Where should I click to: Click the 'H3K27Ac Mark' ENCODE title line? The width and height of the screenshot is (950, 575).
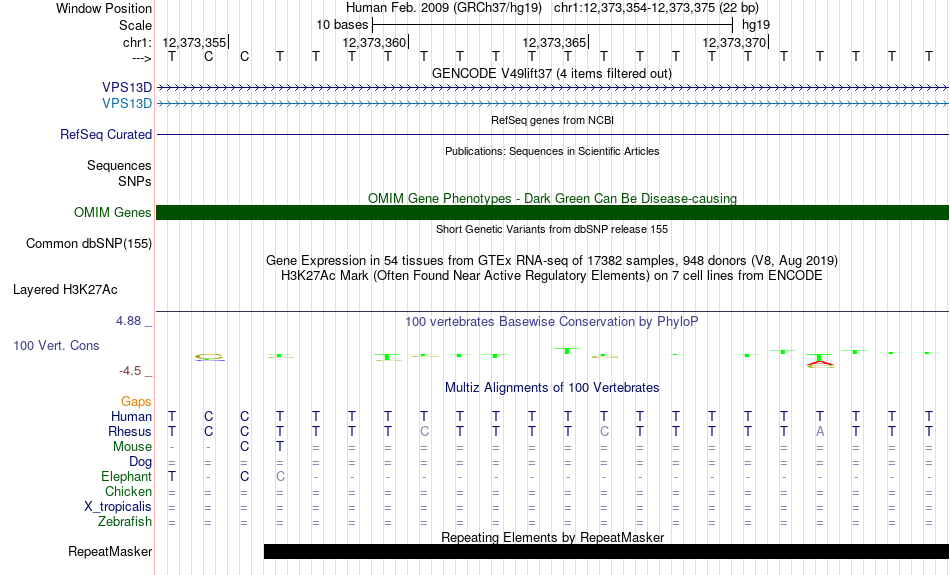click(552, 276)
